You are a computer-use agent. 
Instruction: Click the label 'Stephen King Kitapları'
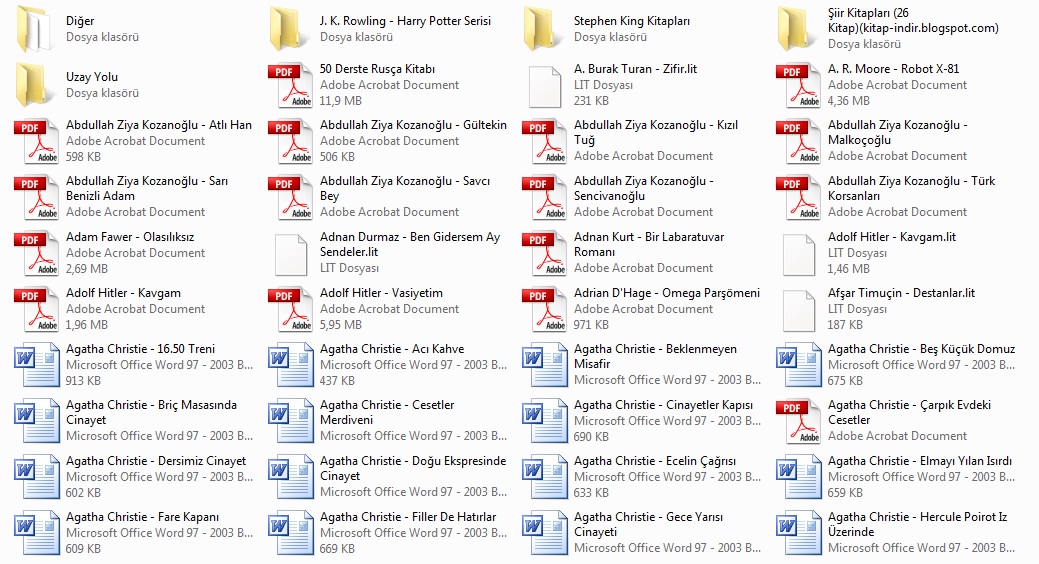coord(631,21)
